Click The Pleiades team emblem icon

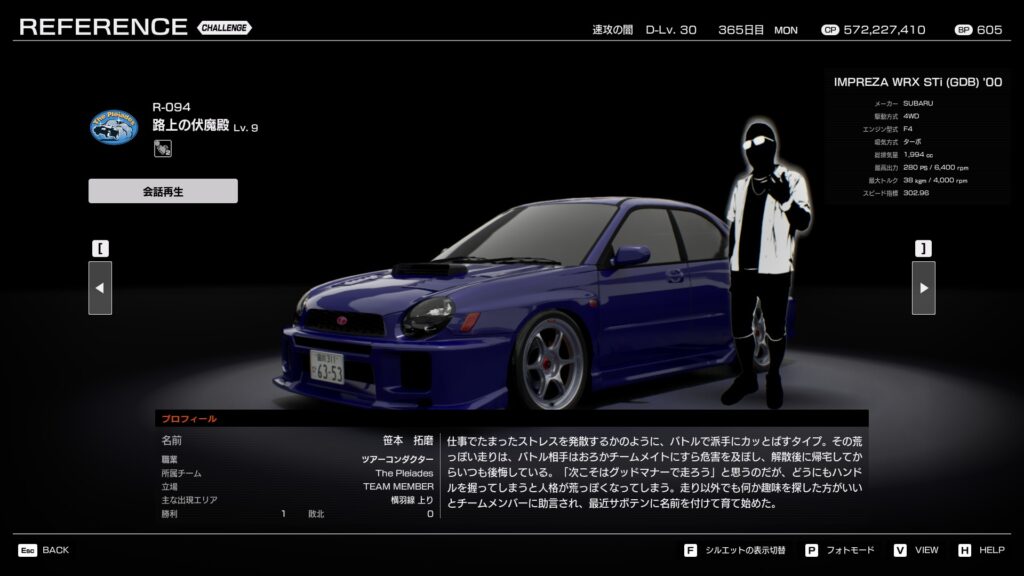pyautogui.click(x=114, y=126)
